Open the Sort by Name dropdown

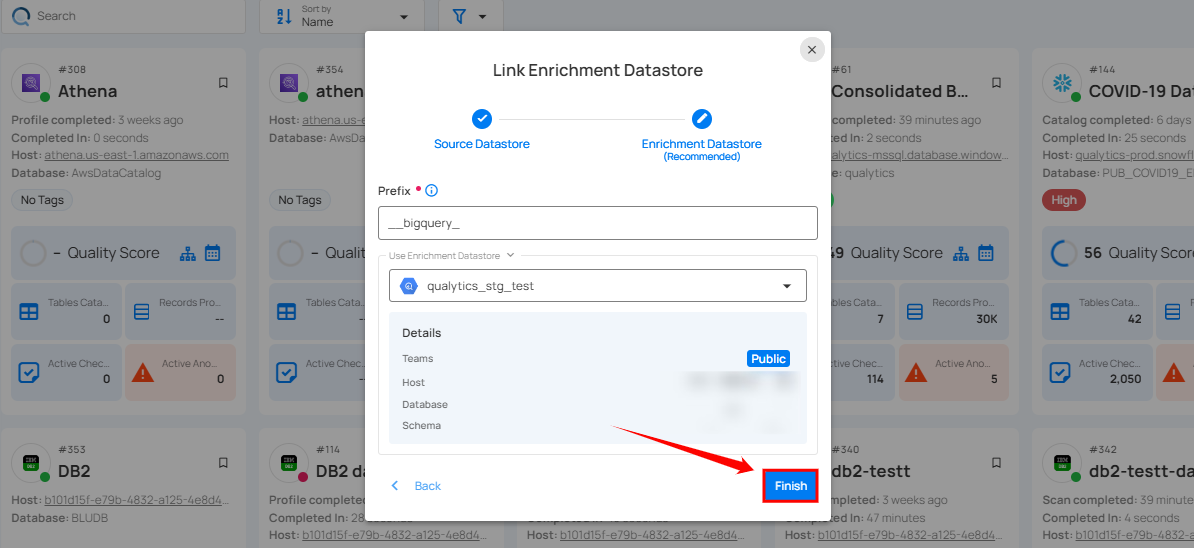tap(342, 16)
